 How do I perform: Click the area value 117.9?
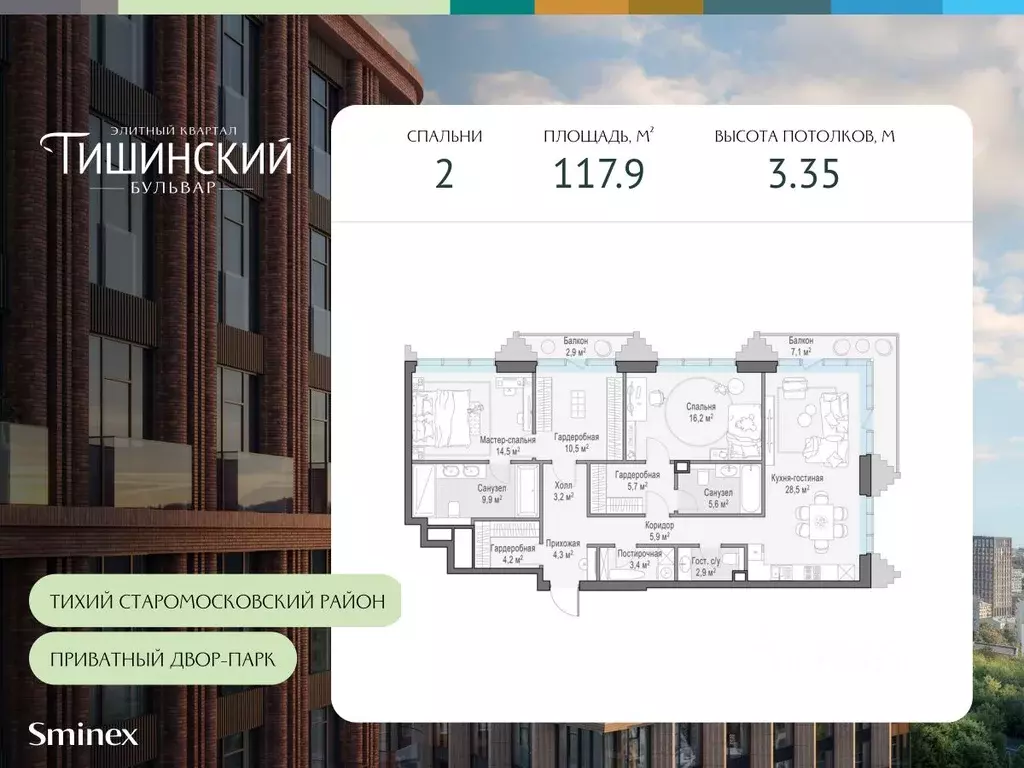point(599,175)
